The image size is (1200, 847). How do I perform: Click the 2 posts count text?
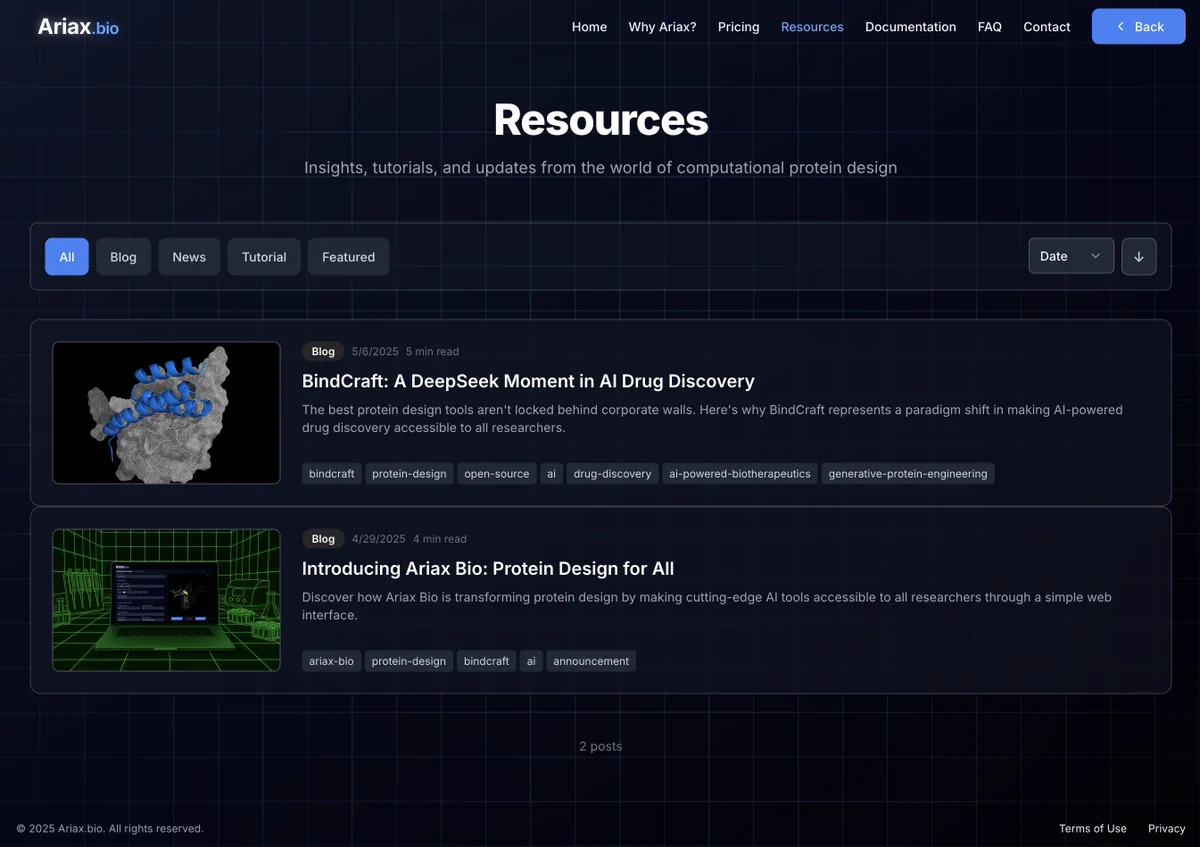(601, 746)
